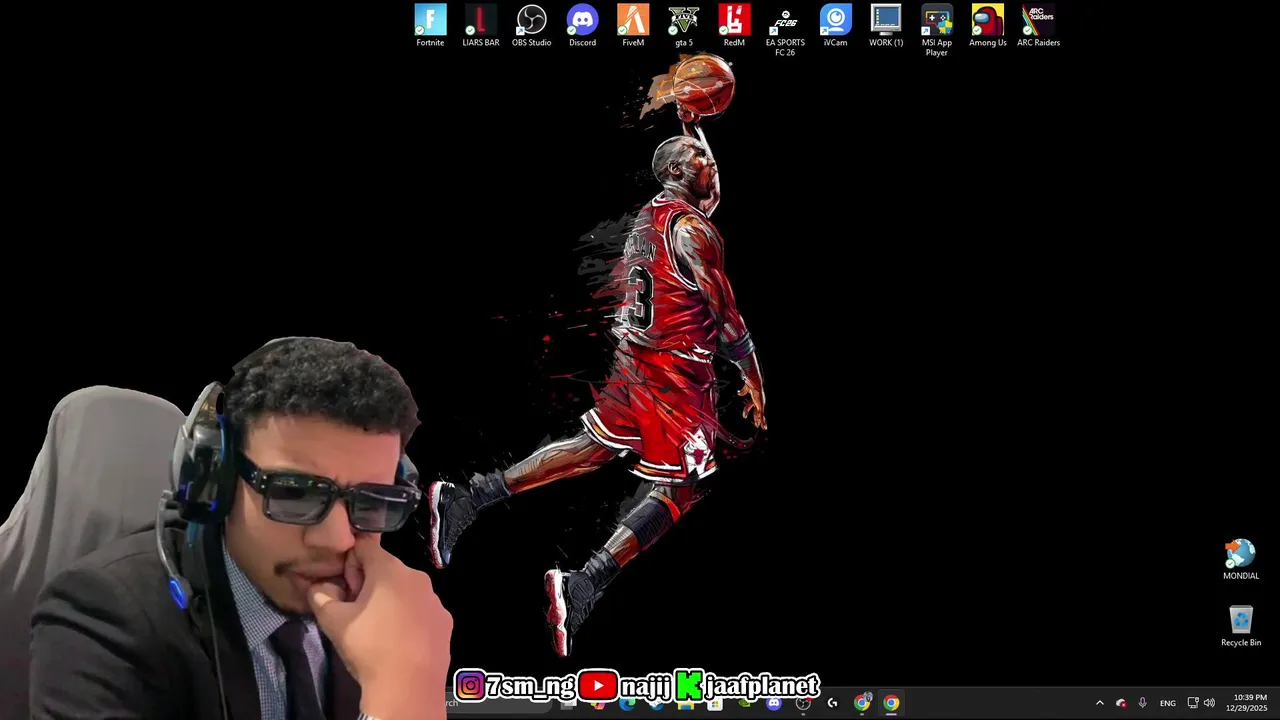Open Chrome with profile badge in taskbar
Image resolution: width=1280 pixels, height=720 pixels.
coord(862,703)
